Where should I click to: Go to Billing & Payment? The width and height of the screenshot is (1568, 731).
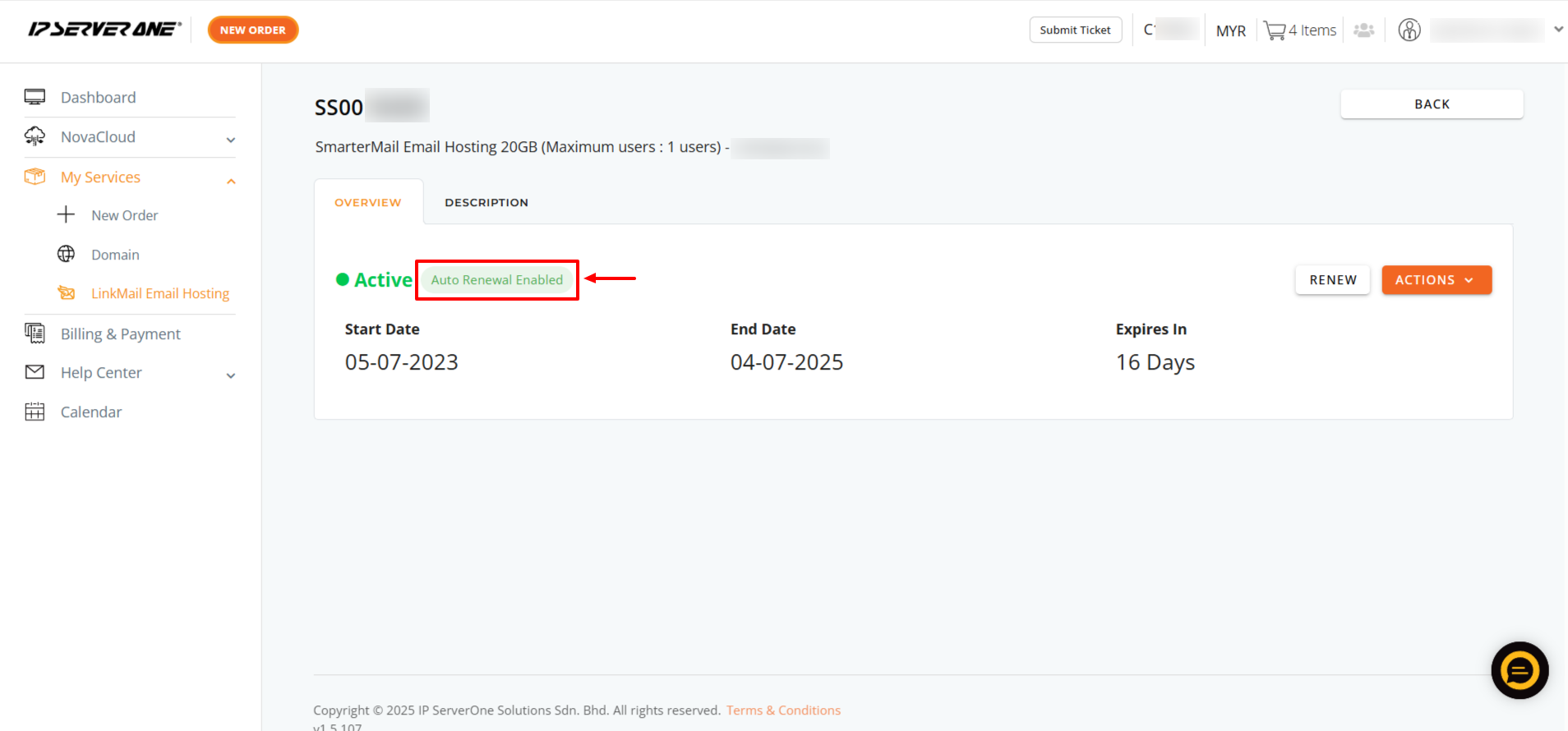coord(121,333)
